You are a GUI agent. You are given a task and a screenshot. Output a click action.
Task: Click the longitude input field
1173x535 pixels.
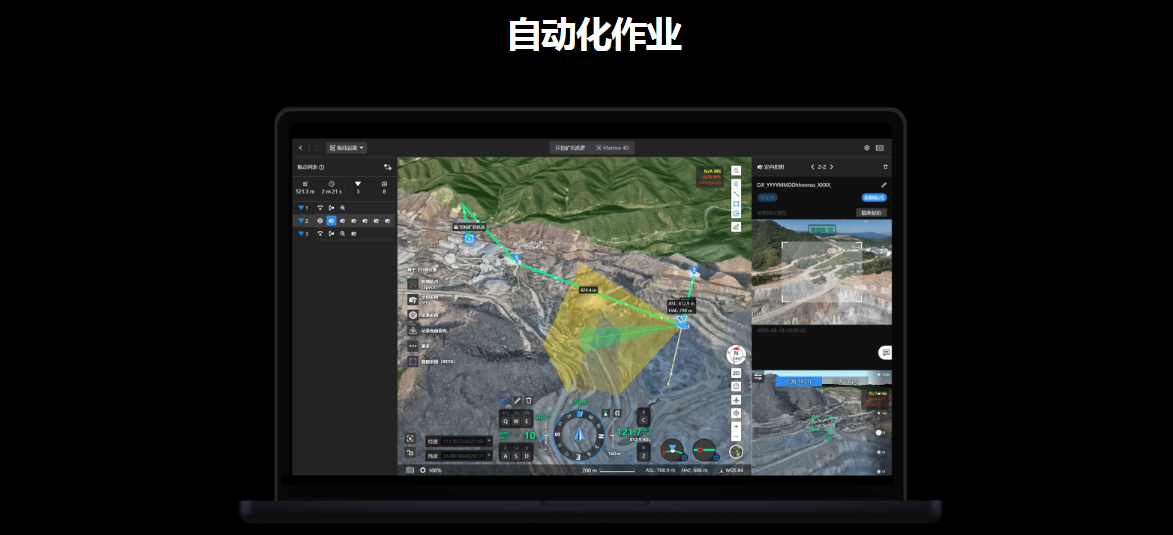458,441
